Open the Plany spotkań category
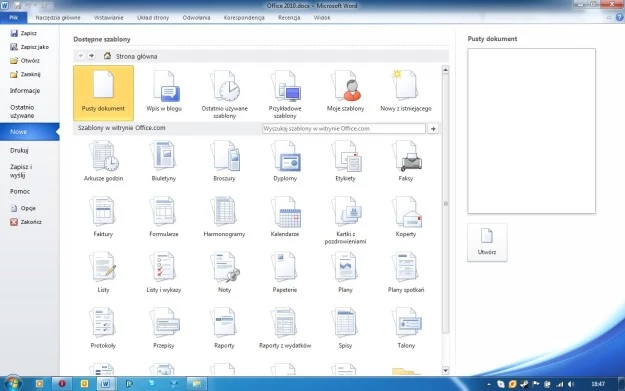625x391 pixels. coord(406,273)
